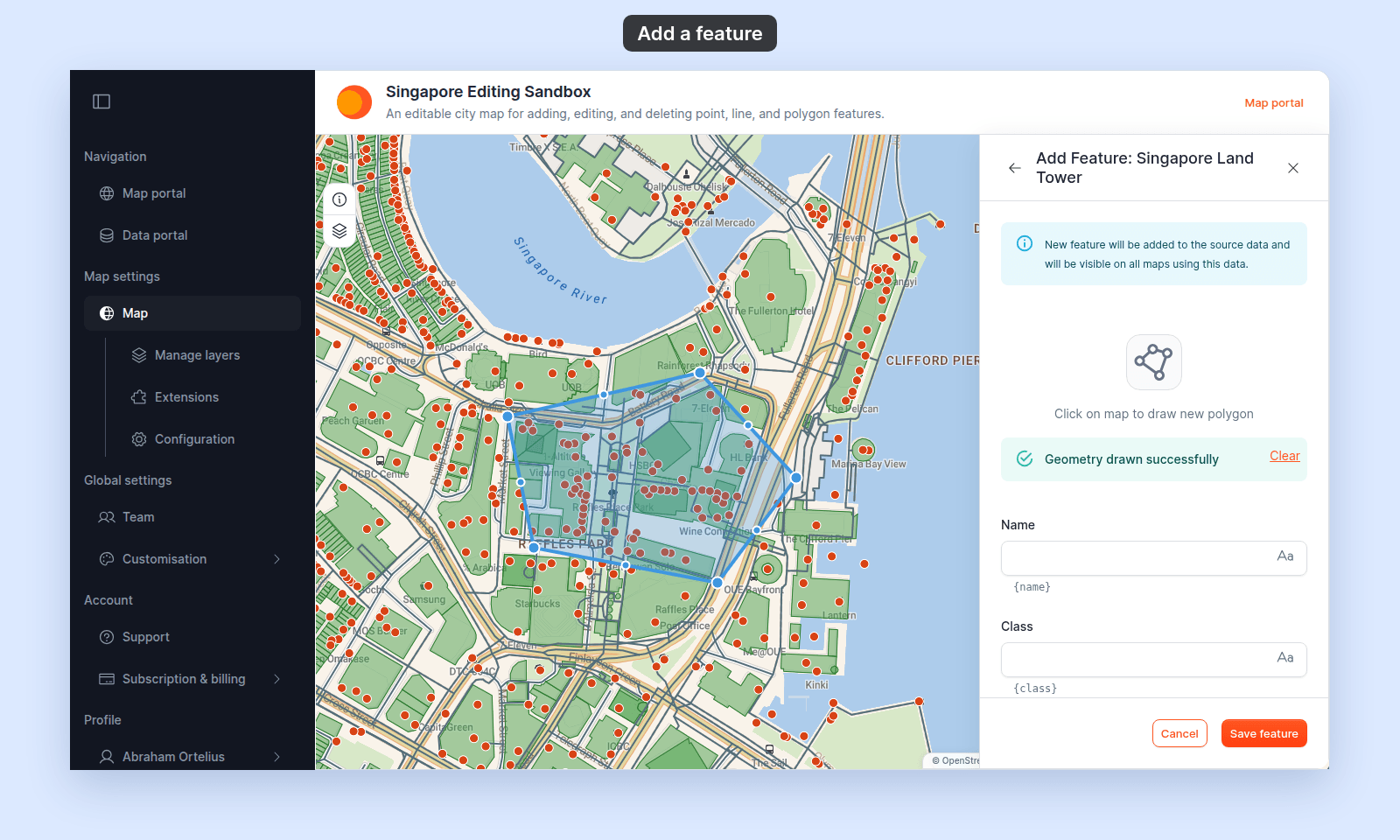
Task: Cancel adding the feature
Action: click(x=1179, y=733)
